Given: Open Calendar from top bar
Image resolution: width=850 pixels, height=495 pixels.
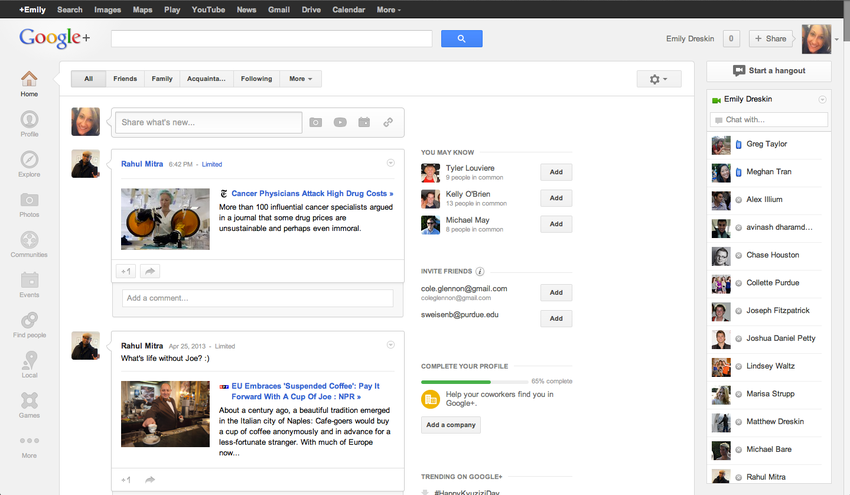Looking at the screenshot, I should (x=349, y=10).
